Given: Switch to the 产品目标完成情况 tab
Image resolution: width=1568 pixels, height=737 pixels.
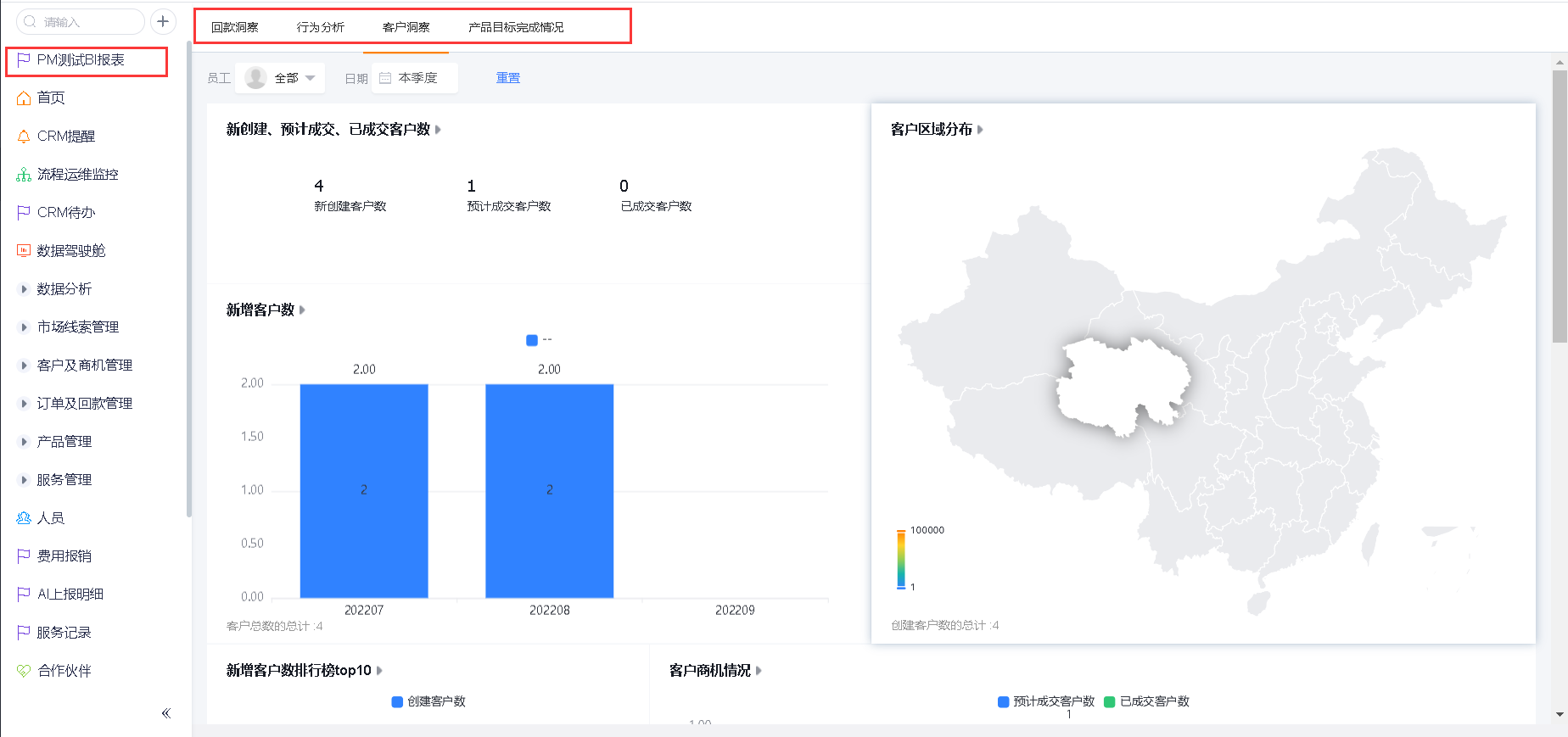Looking at the screenshot, I should tap(516, 27).
